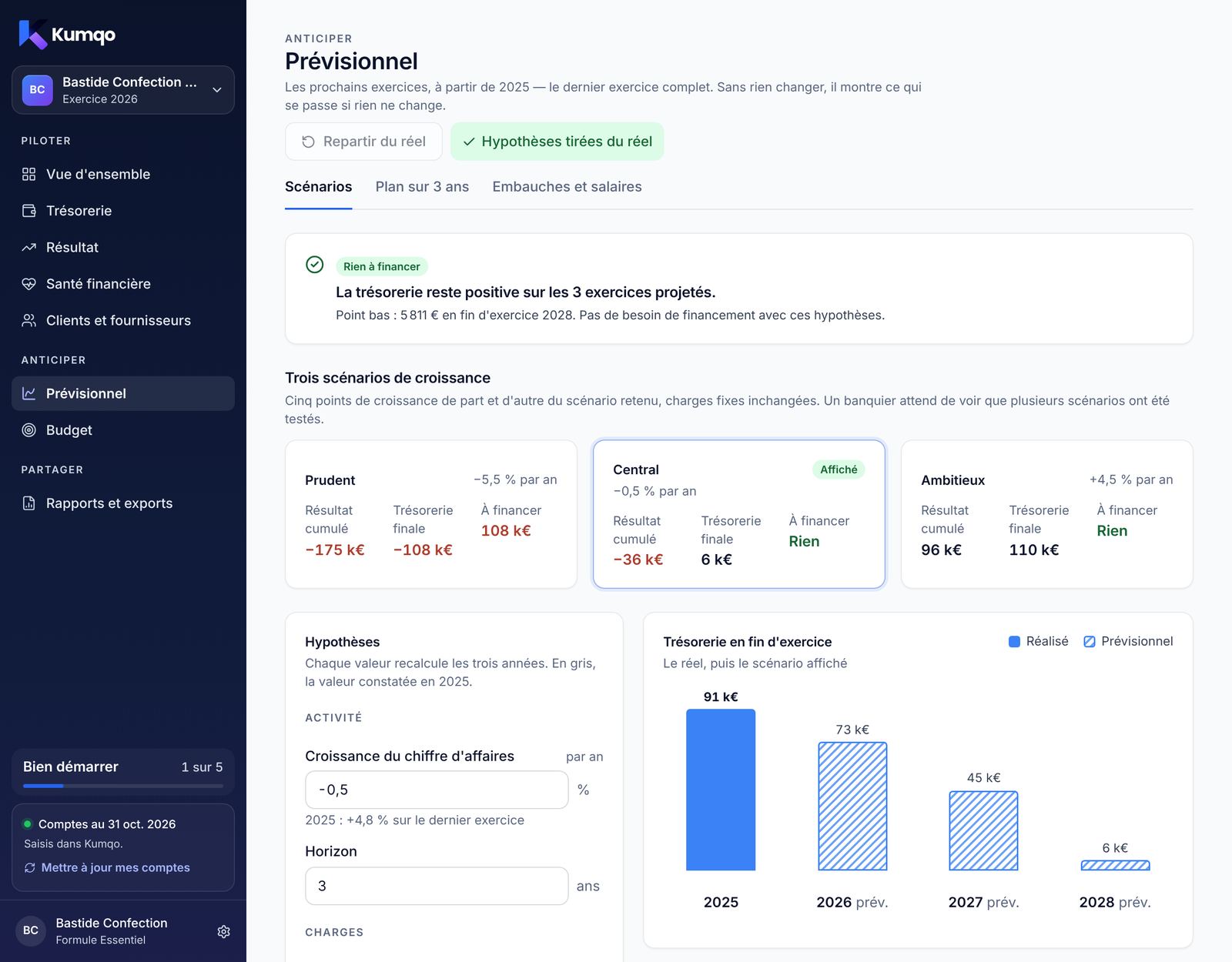The image size is (1232, 962).
Task: Click the Rapports et exports file icon
Action: point(28,503)
